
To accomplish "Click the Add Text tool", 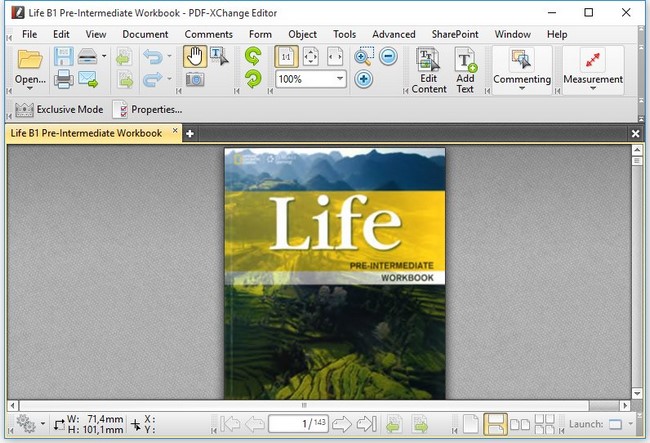I will click(x=466, y=70).
